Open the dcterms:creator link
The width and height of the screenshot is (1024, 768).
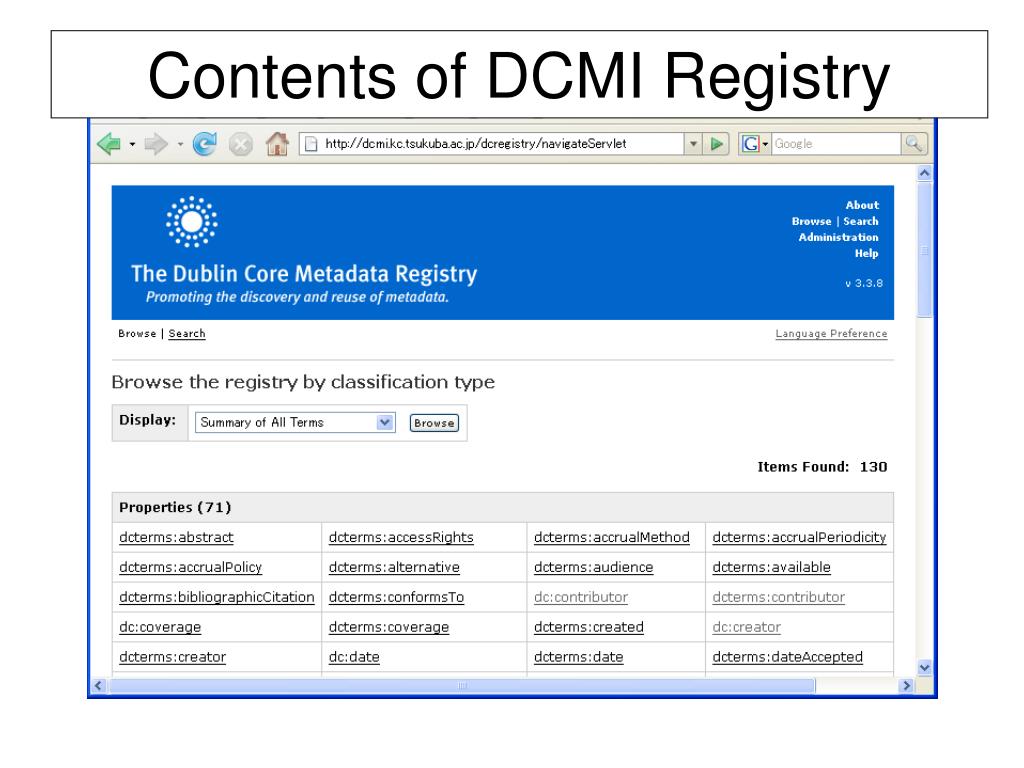pyautogui.click(x=172, y=658)
